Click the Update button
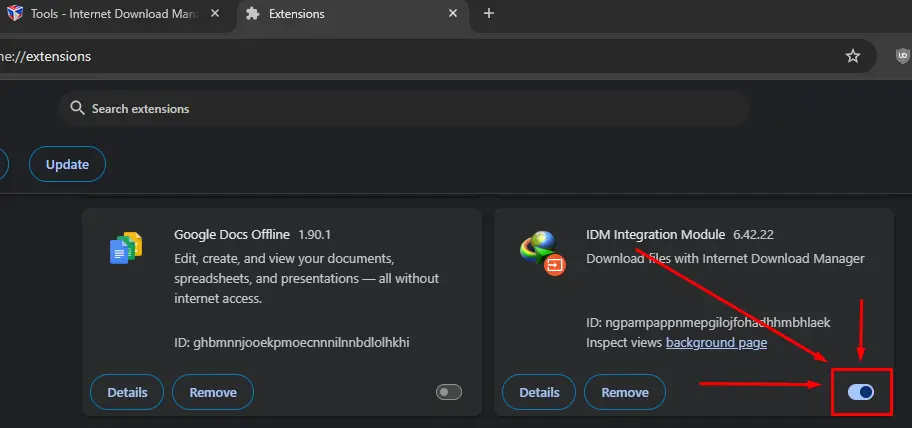Image resolution: width=912 pixels, height=428 pixels. [67, 164]
